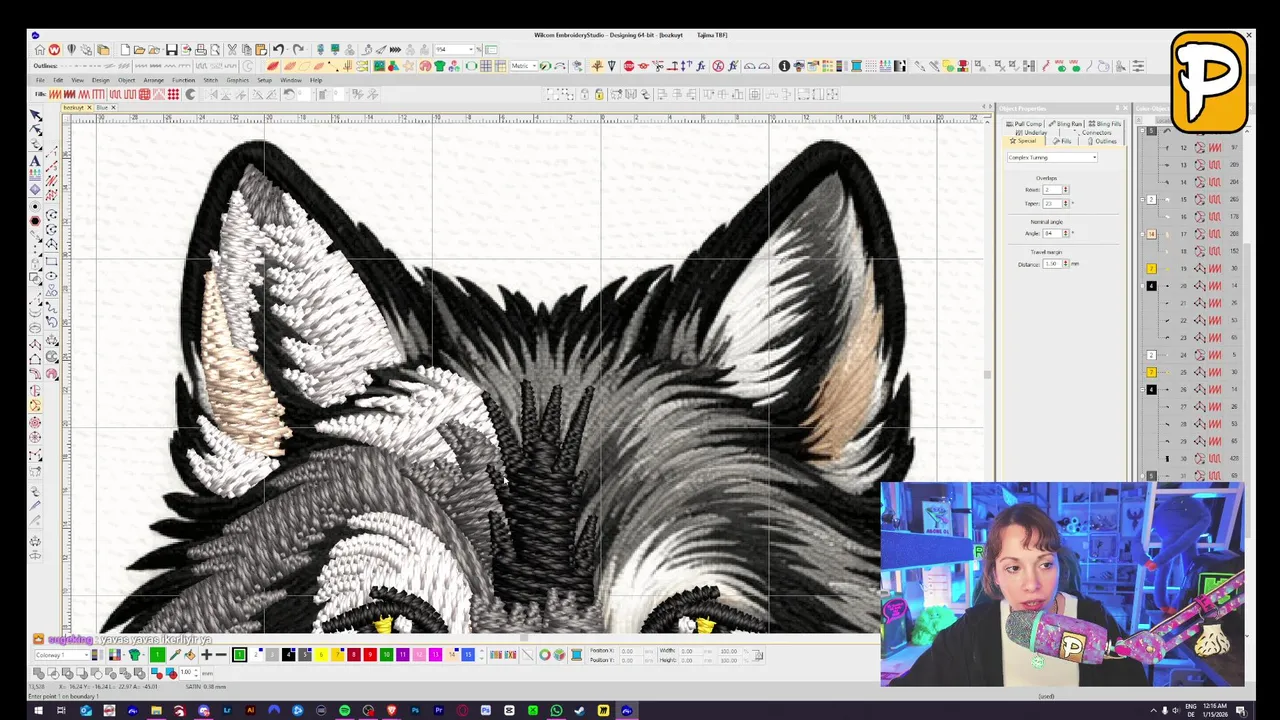Open the File menu
The image size is (1280, 720).
(x=40, y=80)
